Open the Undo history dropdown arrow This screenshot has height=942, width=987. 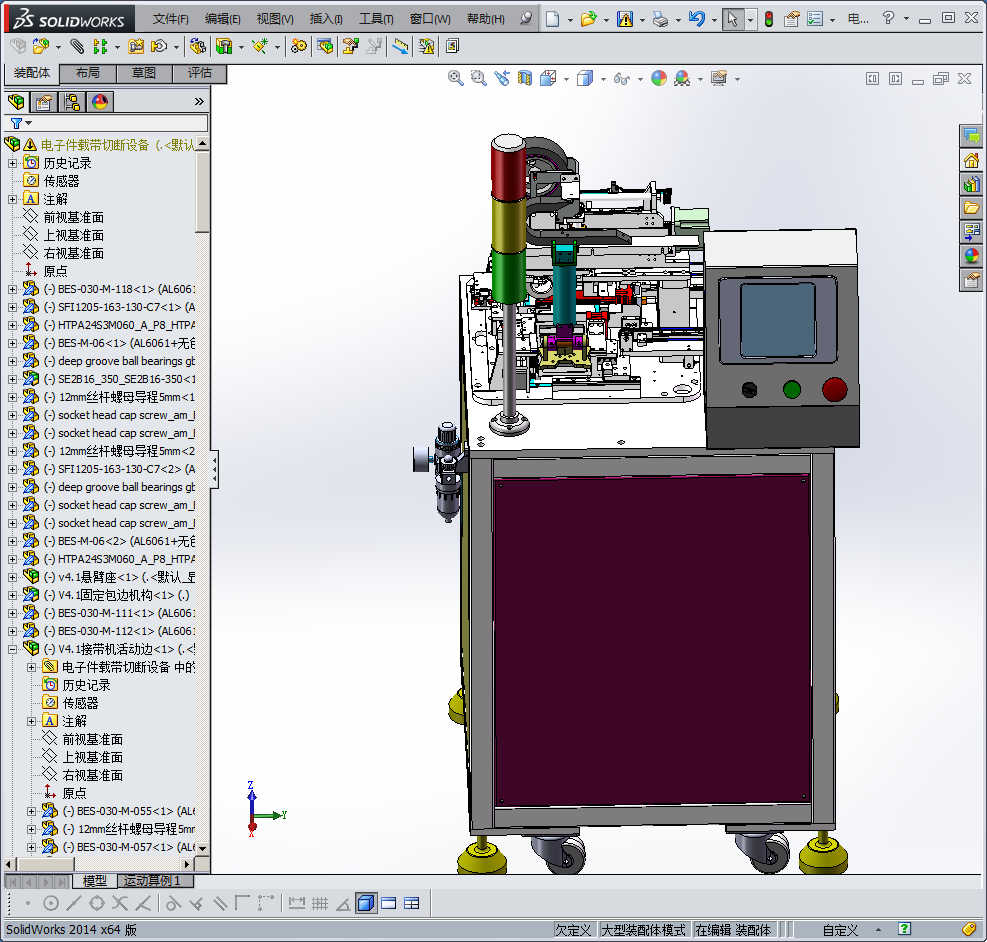714,20
